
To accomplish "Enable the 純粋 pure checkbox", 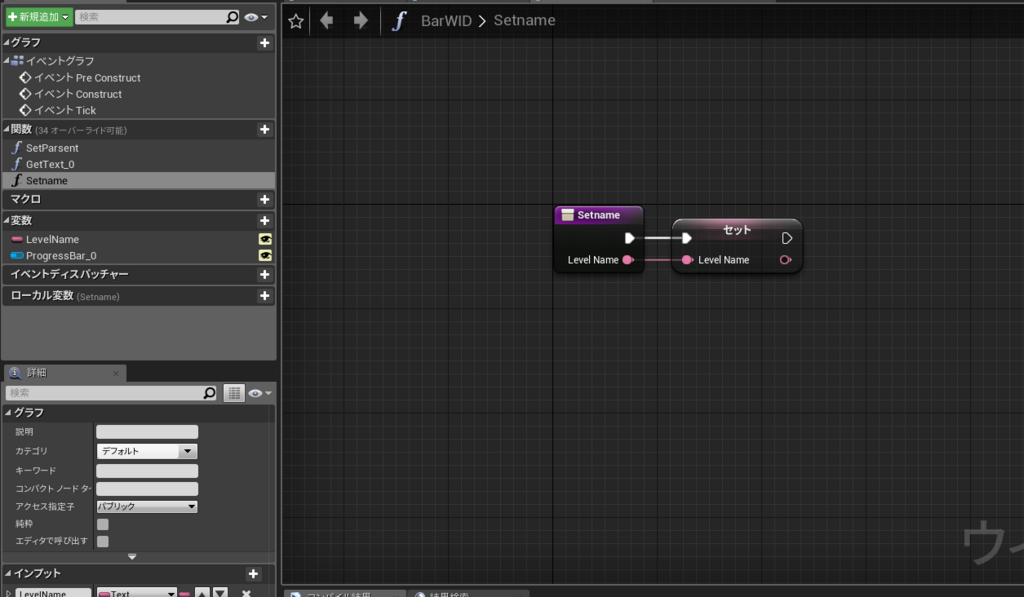I will 103,524.
